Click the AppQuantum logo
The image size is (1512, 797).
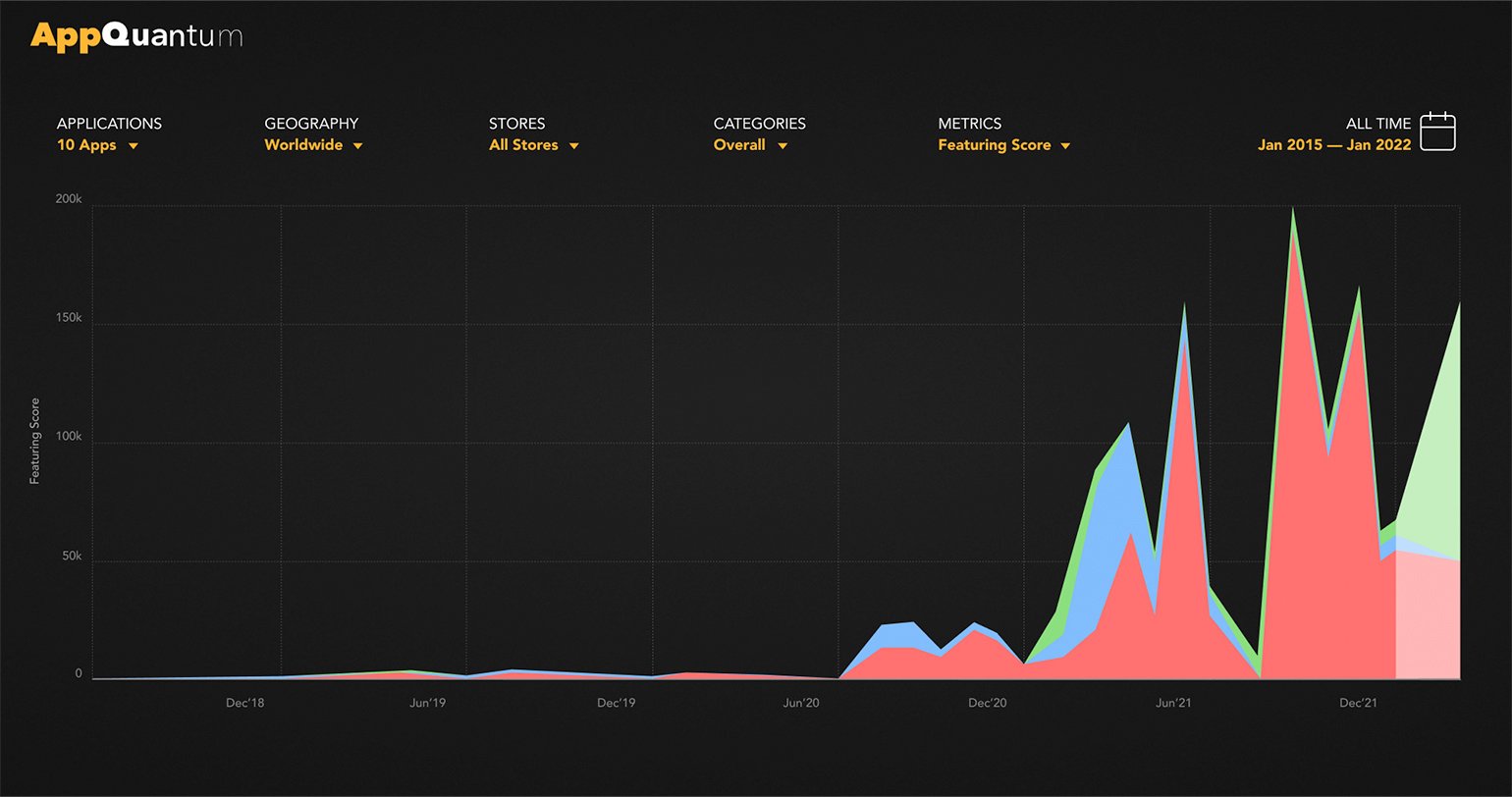coord(135,36)
